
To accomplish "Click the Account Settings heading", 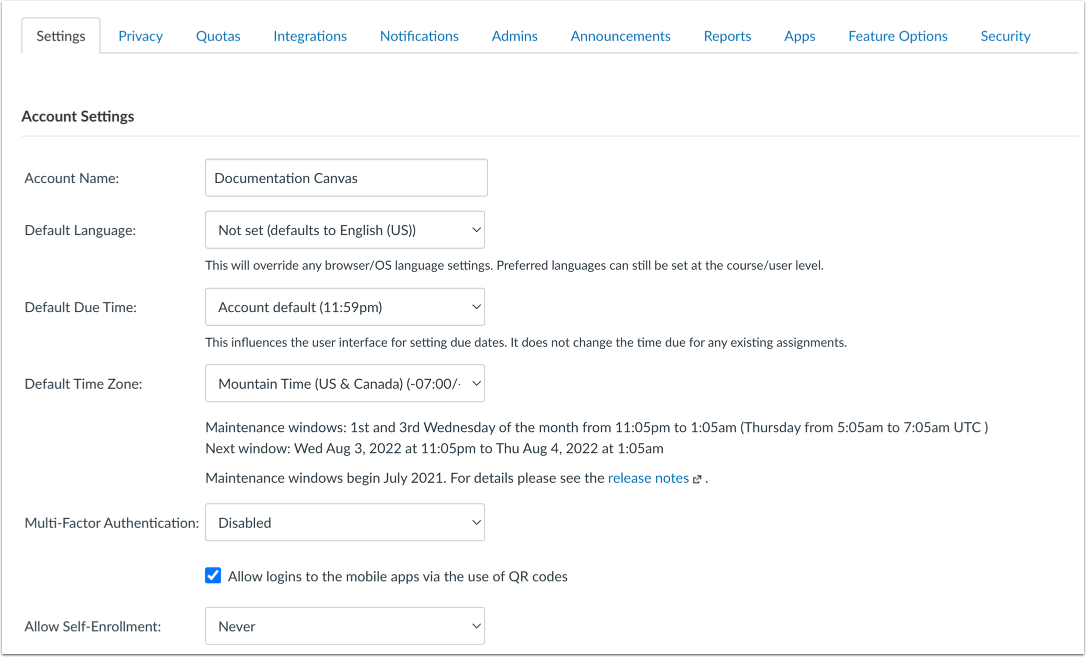I will (78, 116).
